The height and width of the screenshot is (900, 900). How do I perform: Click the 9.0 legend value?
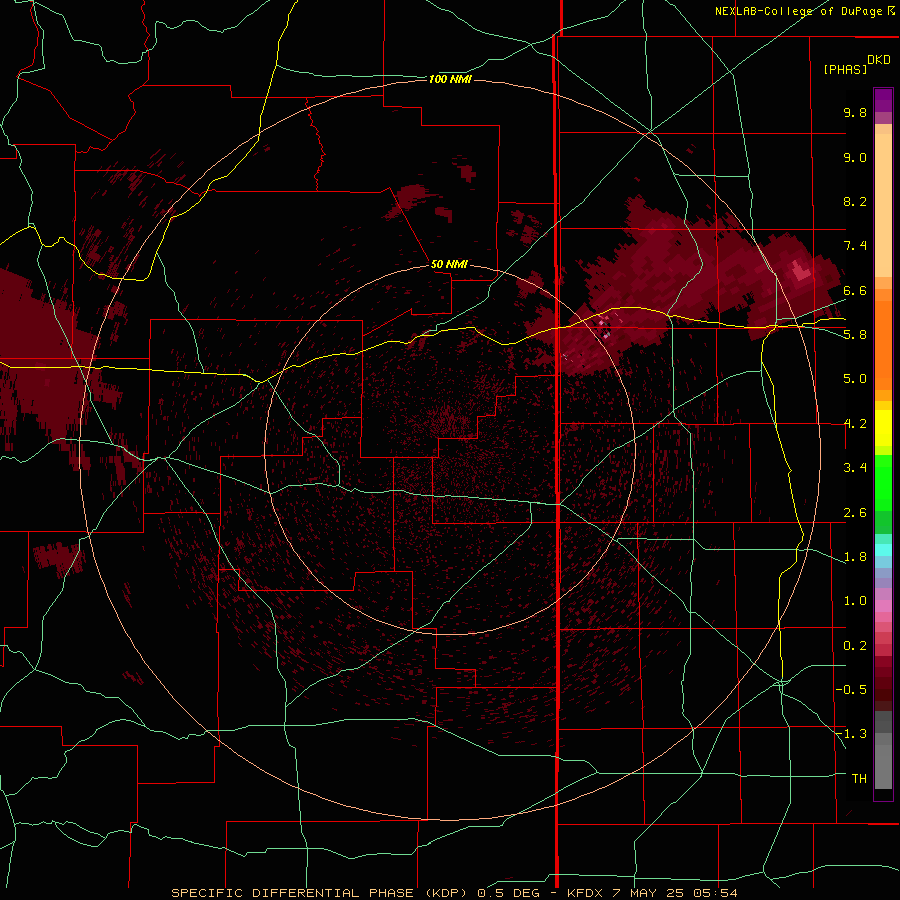[x=855, y=157]
